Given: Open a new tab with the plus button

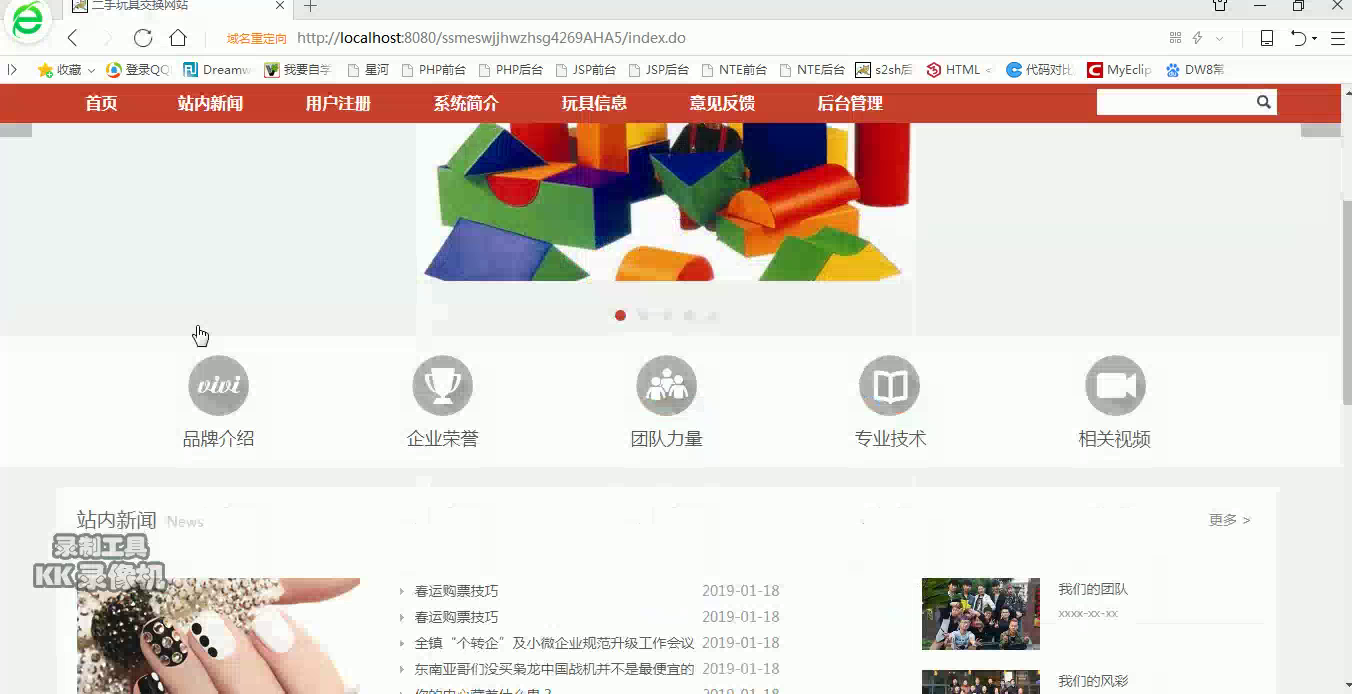Looking at the screenshot, I should [x=310, y=6].
